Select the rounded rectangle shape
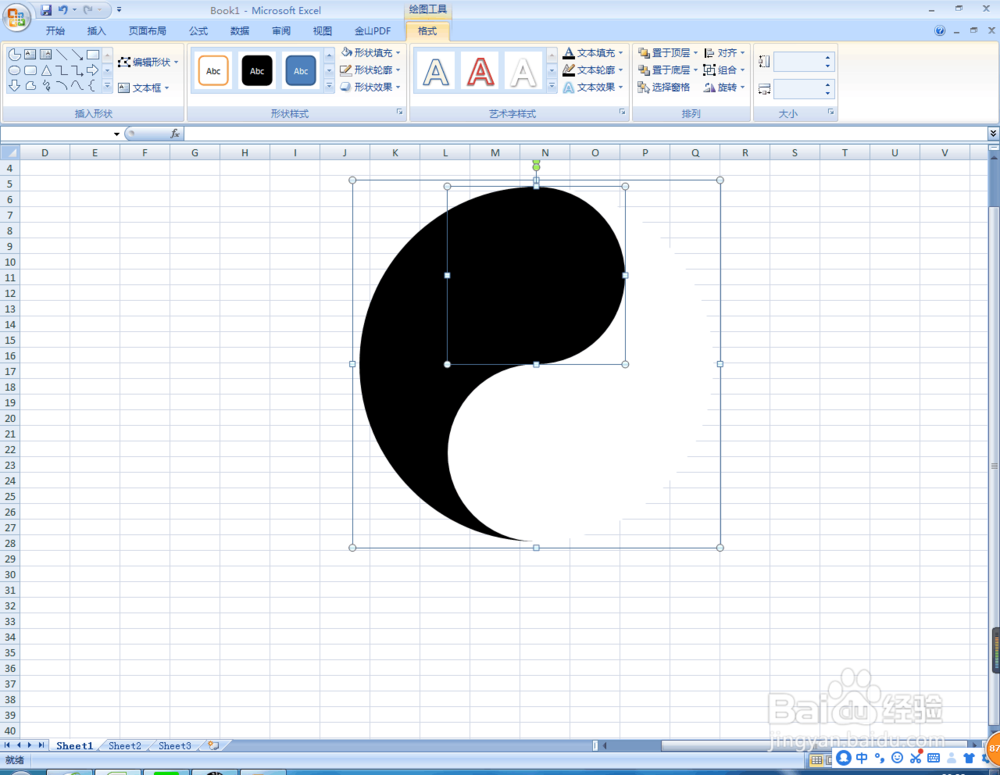1000x775 pixels. coord(30,70)
